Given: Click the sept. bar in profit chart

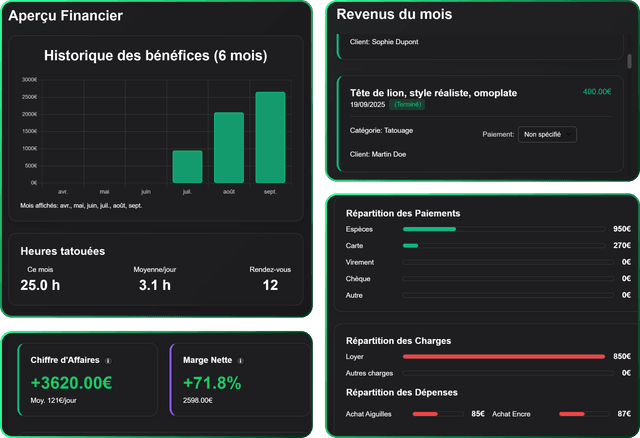Looking at the screenshot, I should point(270,138).
